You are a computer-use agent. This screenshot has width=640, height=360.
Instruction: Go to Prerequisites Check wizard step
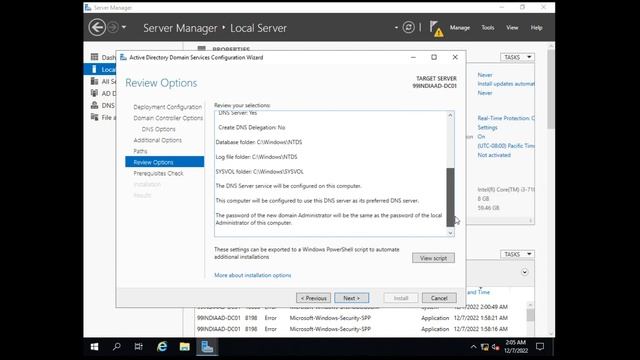point(158,173)
